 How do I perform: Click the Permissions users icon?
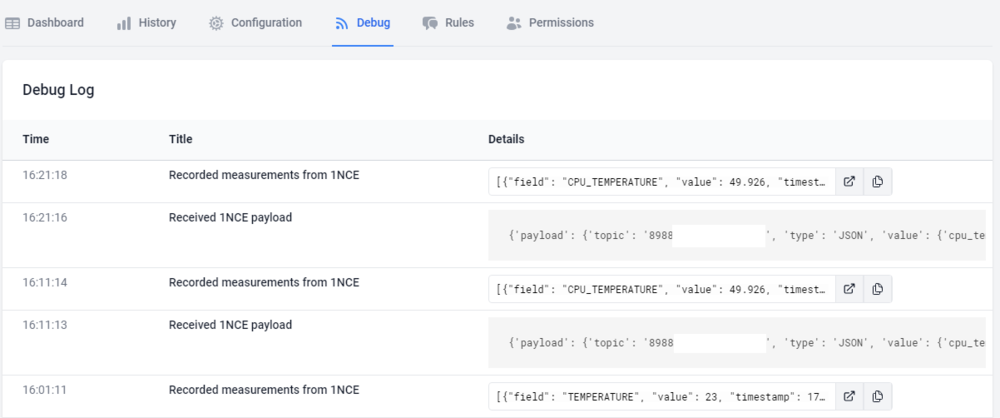(514, 23)
